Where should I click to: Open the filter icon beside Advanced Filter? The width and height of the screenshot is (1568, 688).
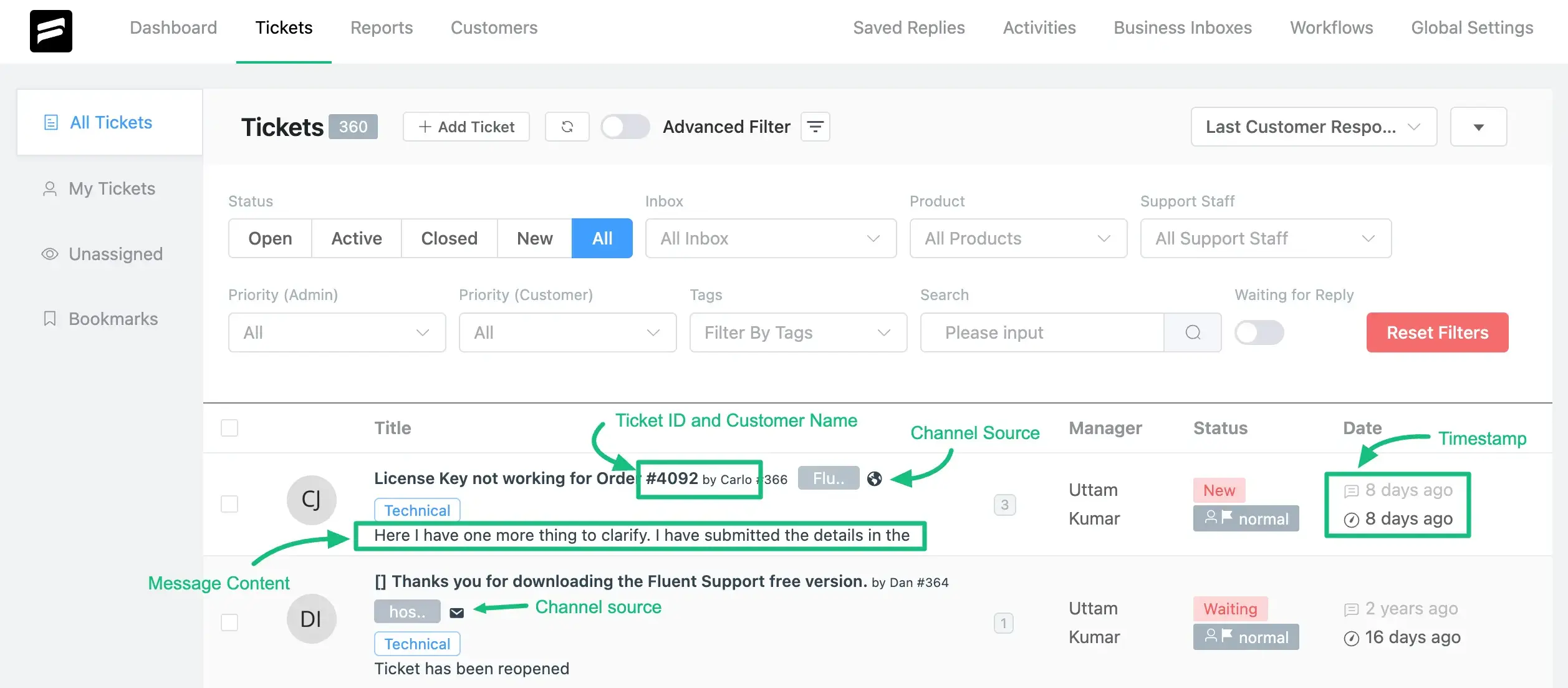coord(815,127)
